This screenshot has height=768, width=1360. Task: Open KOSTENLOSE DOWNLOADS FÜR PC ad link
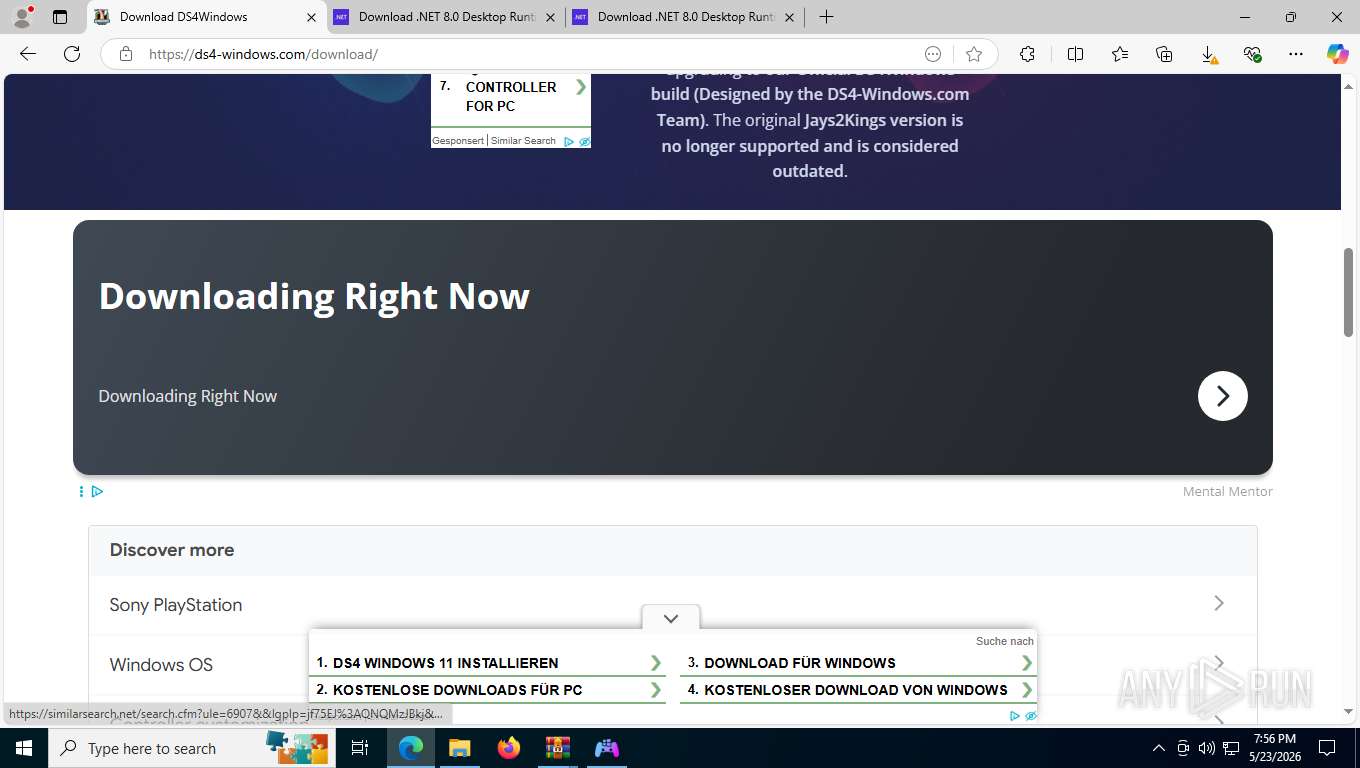click(x=457, y=690)
